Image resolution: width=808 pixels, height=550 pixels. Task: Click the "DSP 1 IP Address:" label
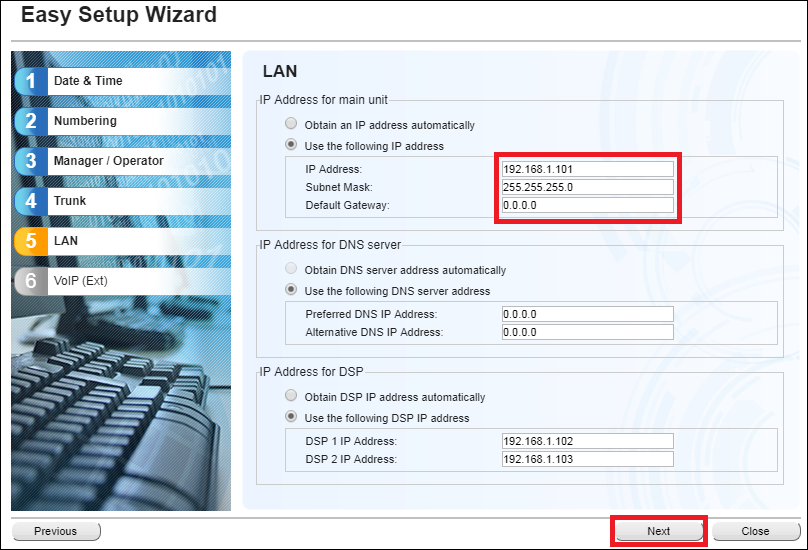click(x=351, y=441)
